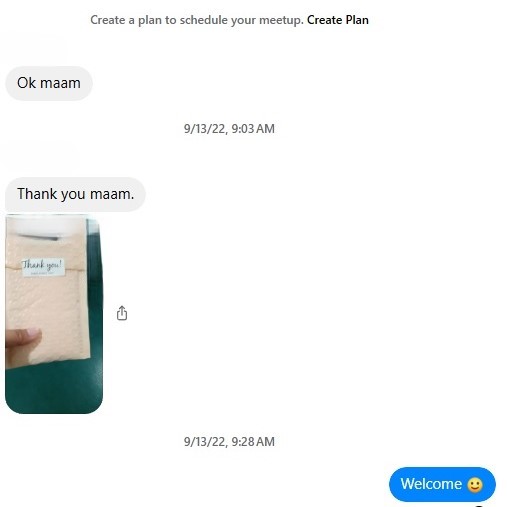Click the seen indicator below Welcome bubble

(479, 505)
